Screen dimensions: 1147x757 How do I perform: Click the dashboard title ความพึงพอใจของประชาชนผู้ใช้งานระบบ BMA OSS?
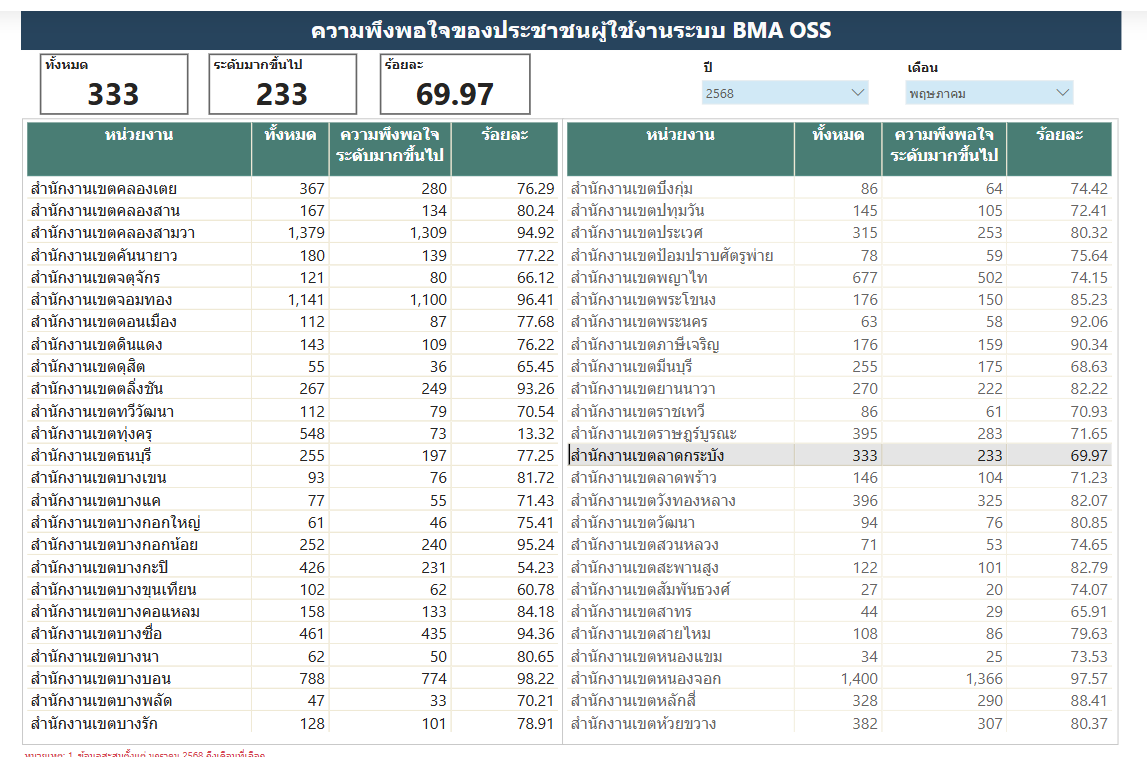571,31
